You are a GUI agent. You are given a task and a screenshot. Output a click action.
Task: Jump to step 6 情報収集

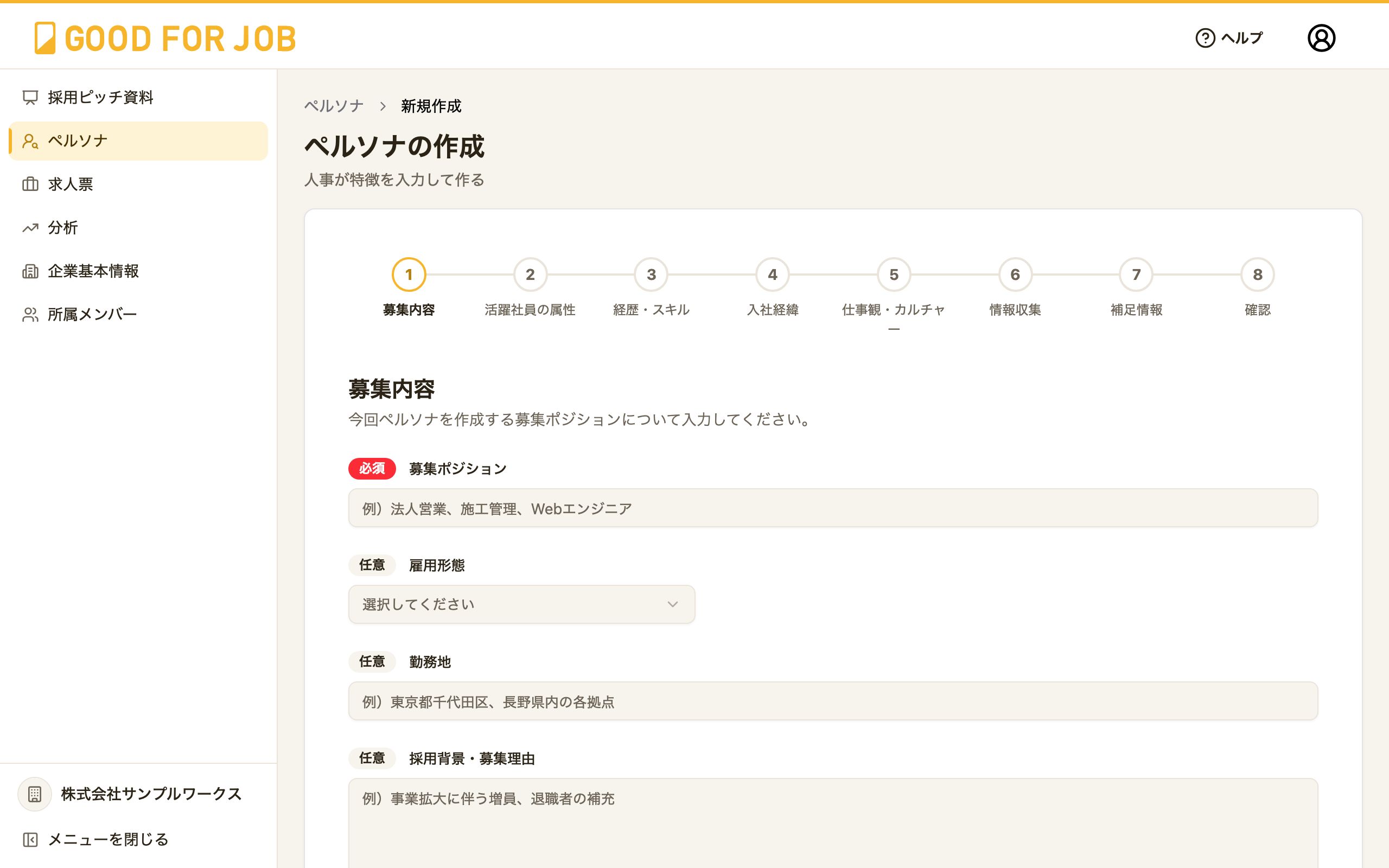(1015, 275)
